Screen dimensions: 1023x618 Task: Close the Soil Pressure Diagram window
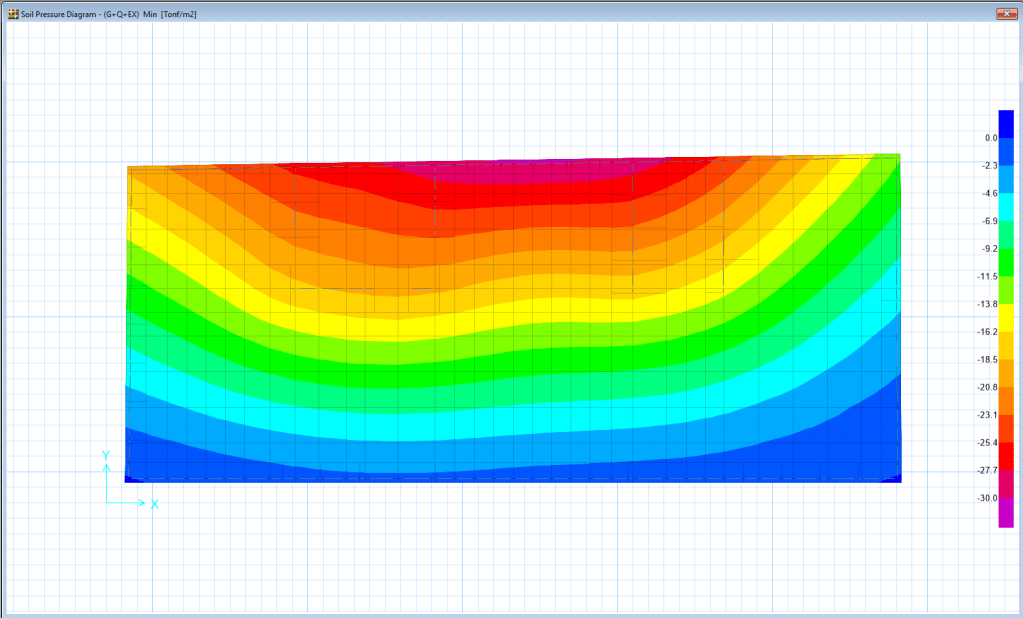tap(1005, 14)
